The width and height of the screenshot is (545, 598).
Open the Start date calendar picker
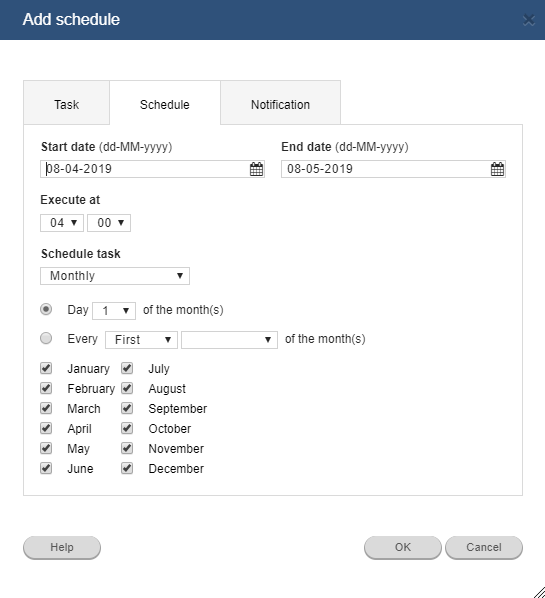coord(256,169)
